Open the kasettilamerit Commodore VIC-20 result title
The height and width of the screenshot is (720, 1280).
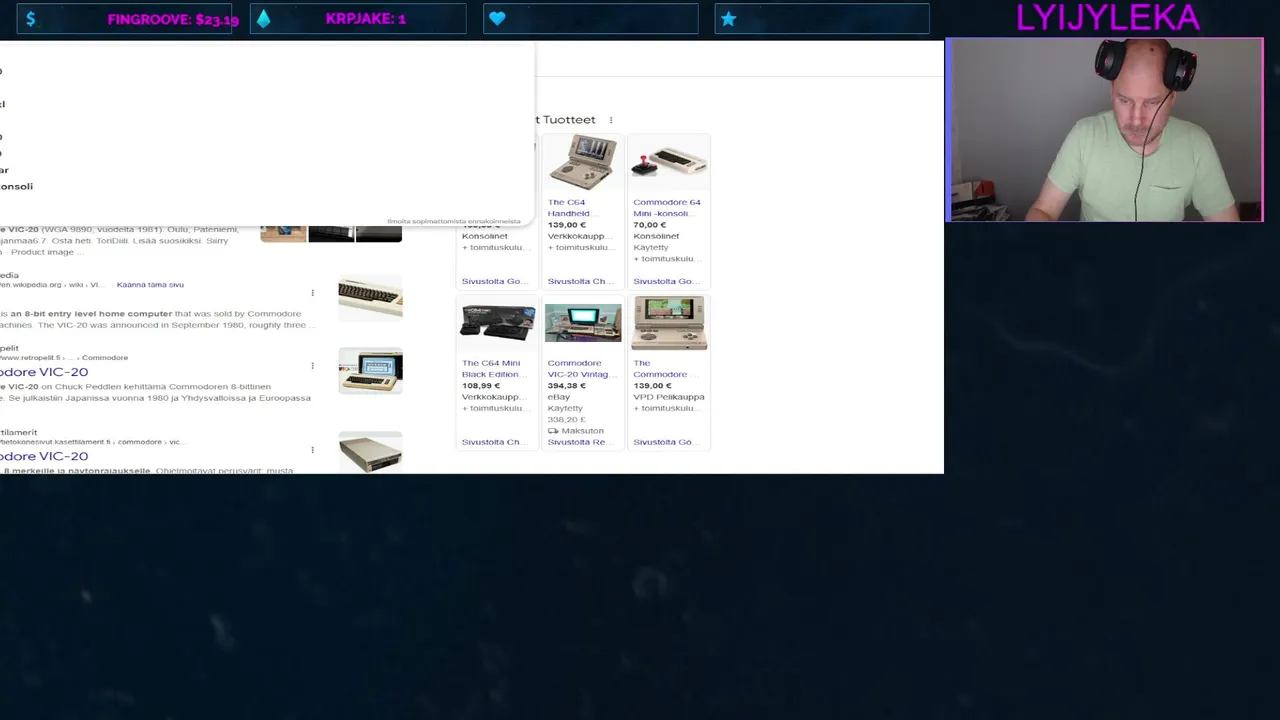tap(44, 456)
